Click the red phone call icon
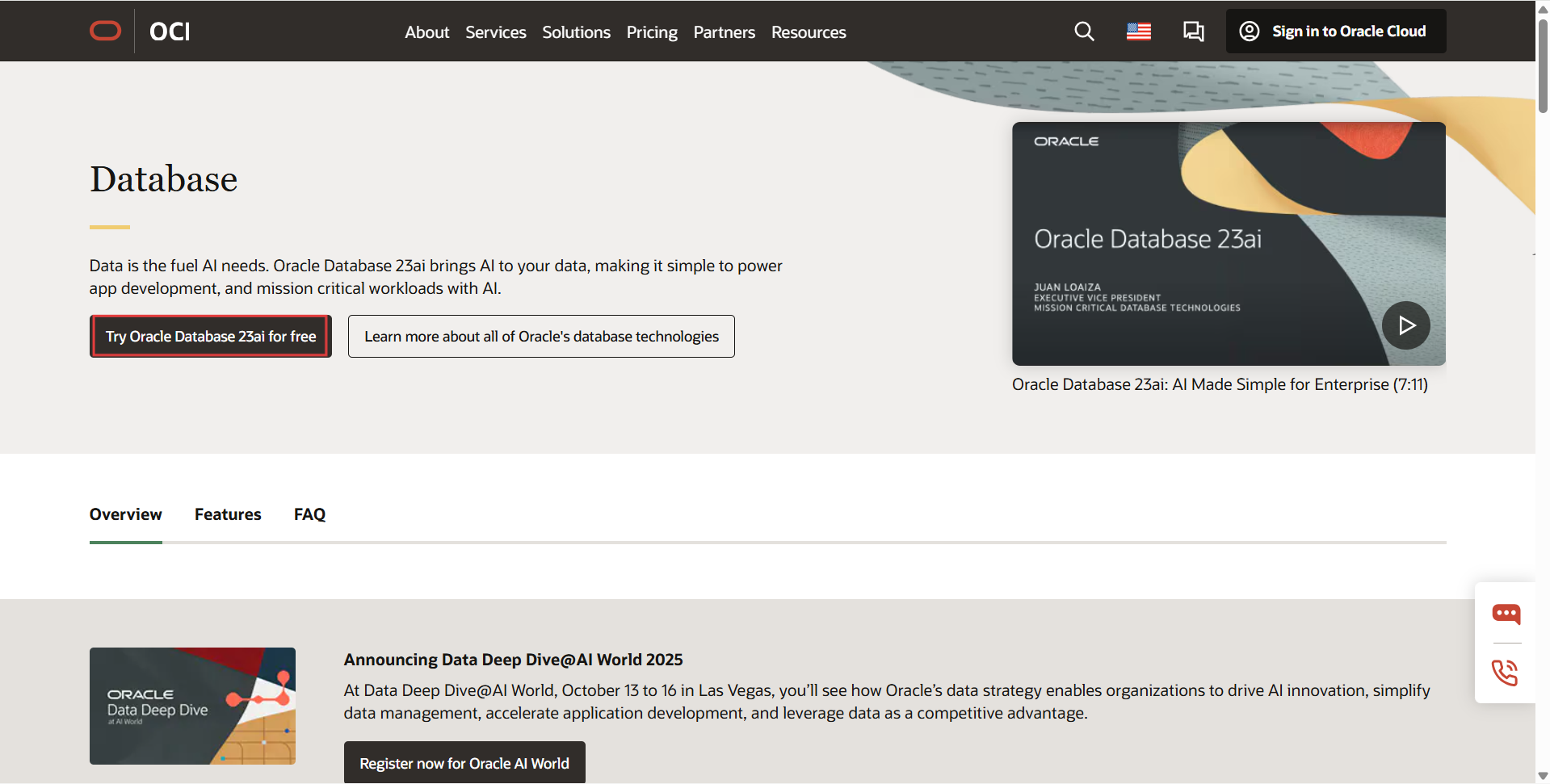 click(1505, 673)
